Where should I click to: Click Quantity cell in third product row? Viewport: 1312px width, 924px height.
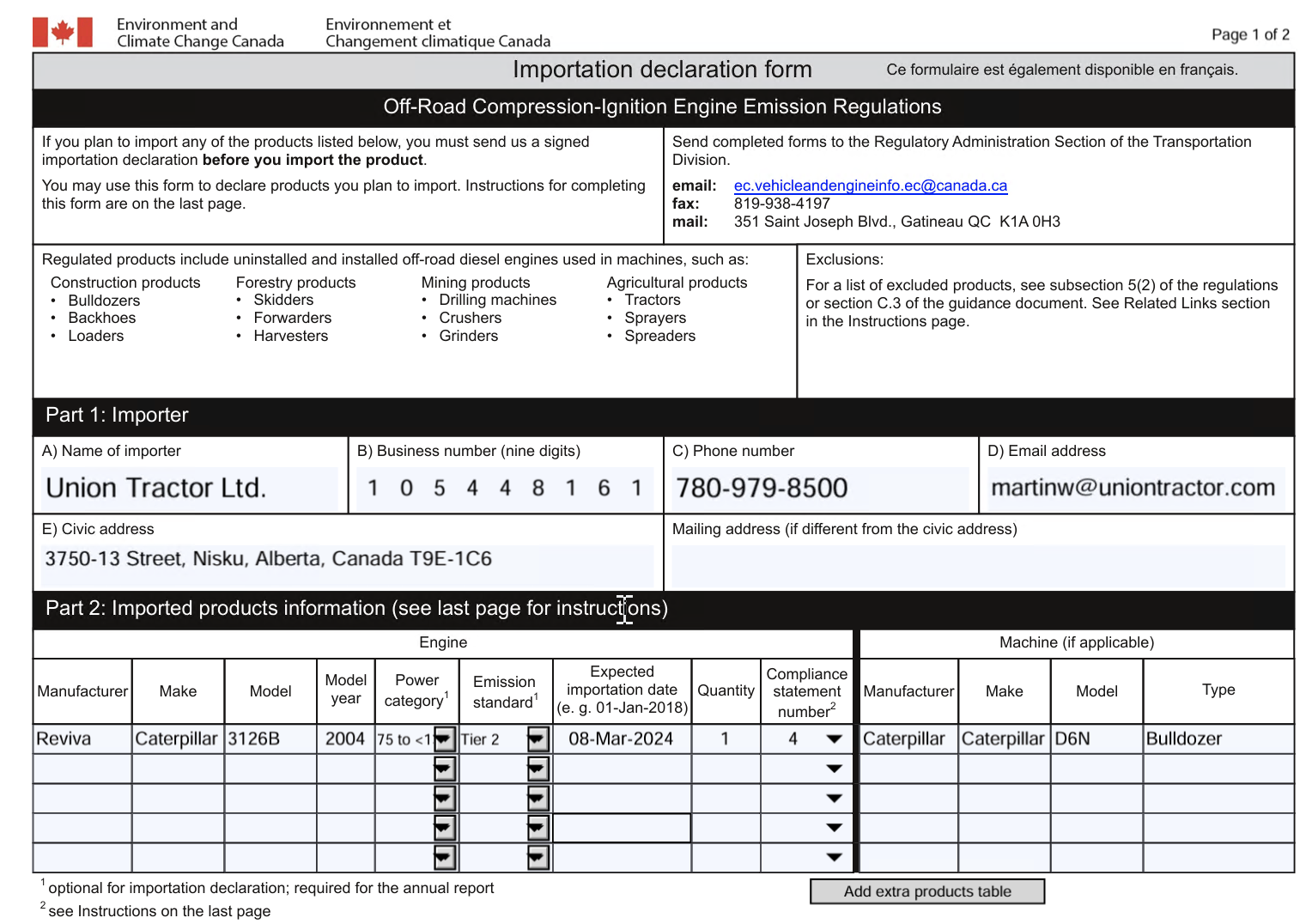(726, 799)
